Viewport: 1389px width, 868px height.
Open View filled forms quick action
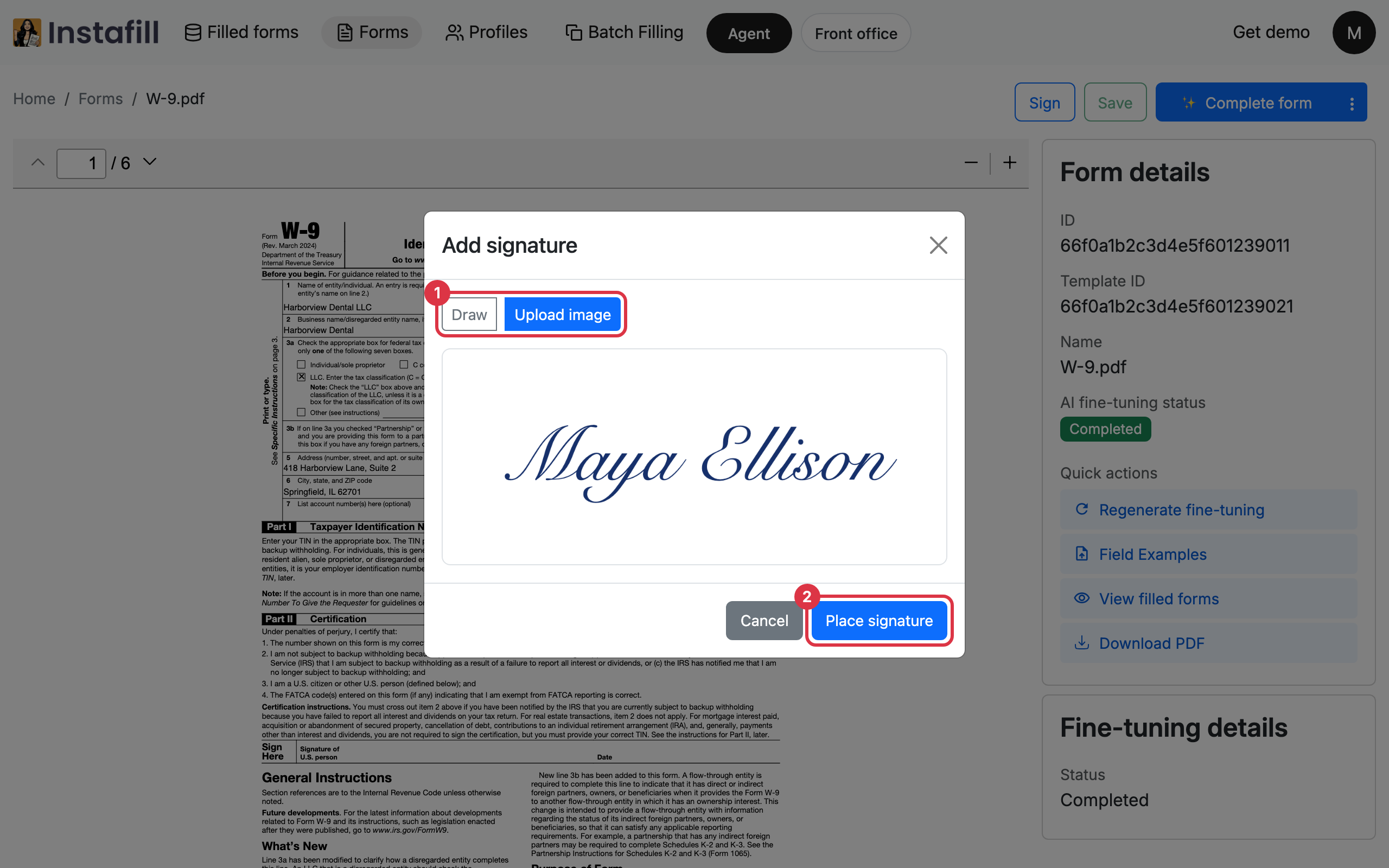(1208, 599)
